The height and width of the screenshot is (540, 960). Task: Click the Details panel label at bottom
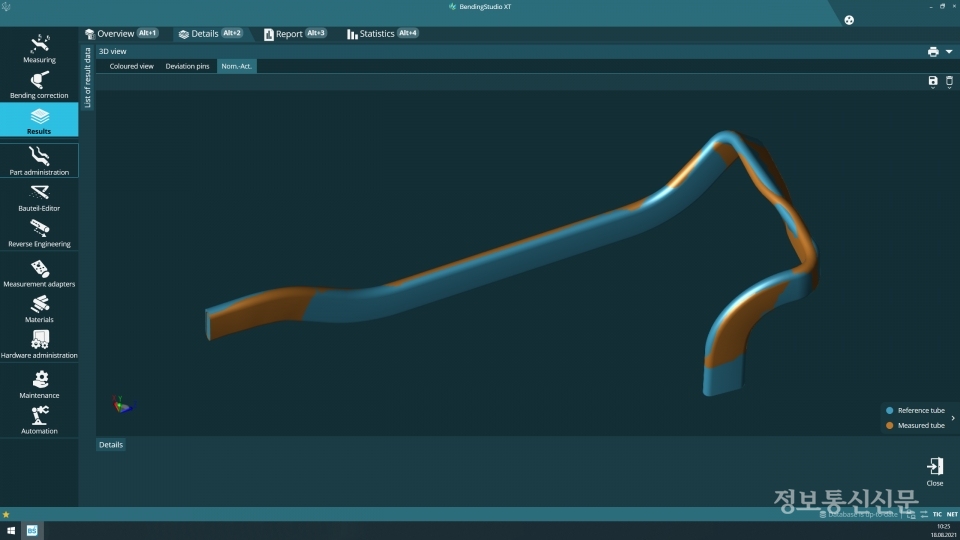[111, 444]
